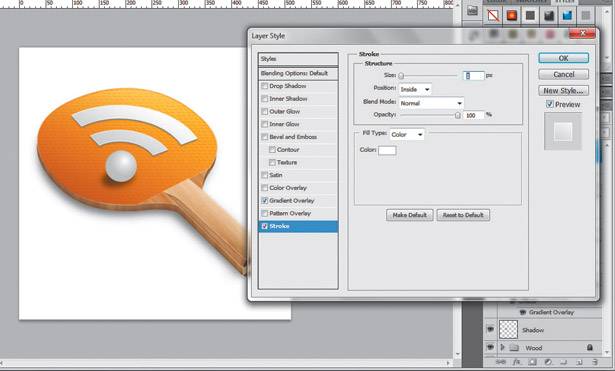Open the fx add layer style menu

coord(517,362)
